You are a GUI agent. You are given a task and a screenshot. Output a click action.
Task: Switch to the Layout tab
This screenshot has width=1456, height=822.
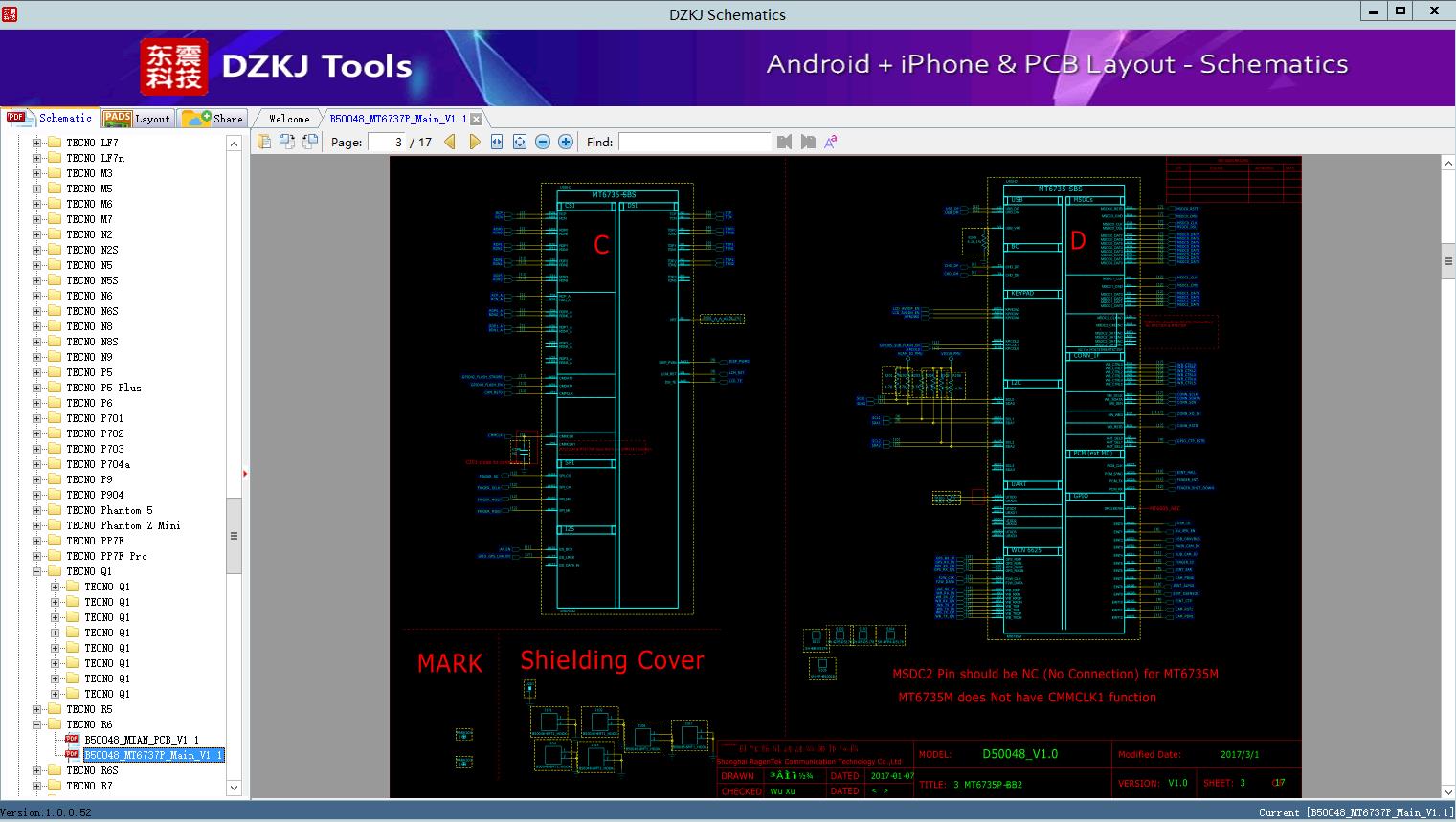pos(137,119)
